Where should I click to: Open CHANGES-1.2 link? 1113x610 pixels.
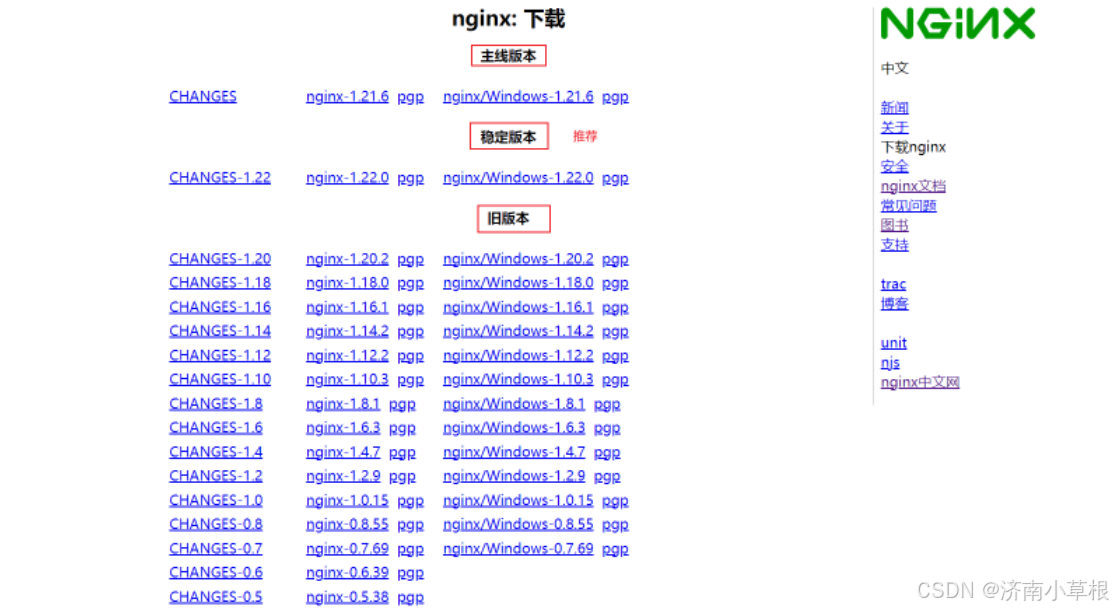coord(216,476)
